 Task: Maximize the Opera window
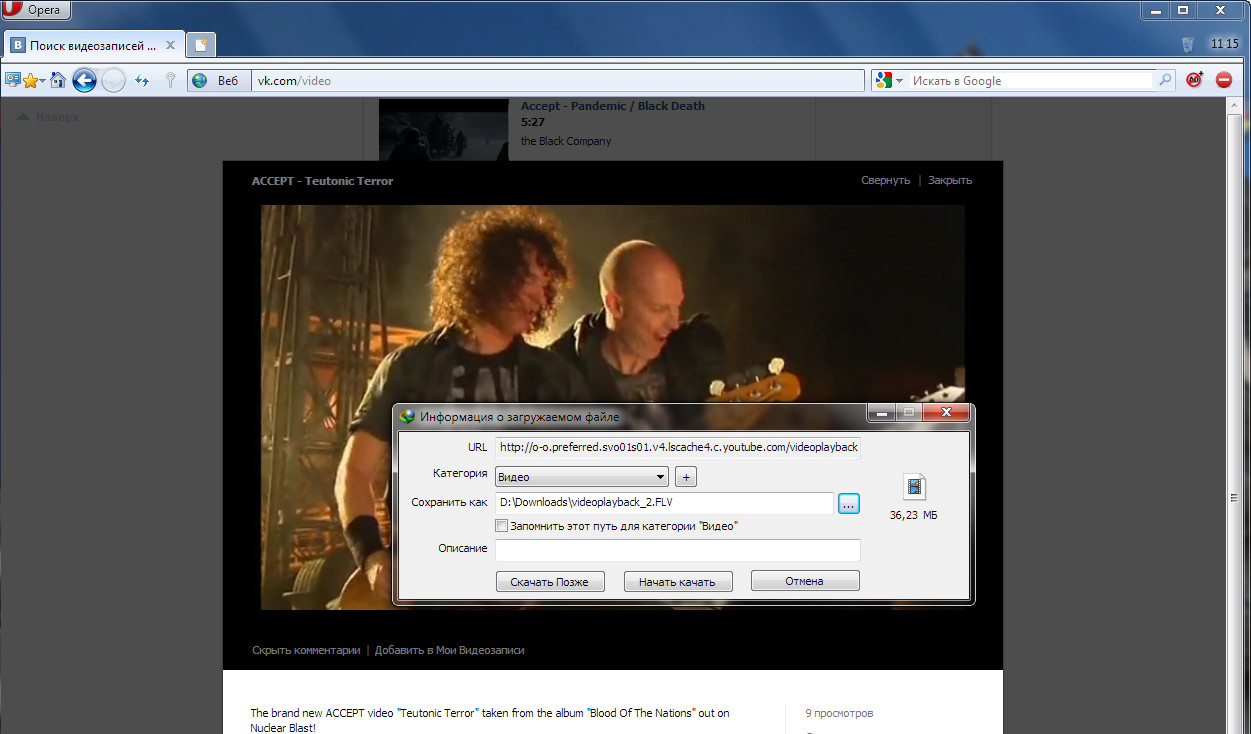(1183, 10)
